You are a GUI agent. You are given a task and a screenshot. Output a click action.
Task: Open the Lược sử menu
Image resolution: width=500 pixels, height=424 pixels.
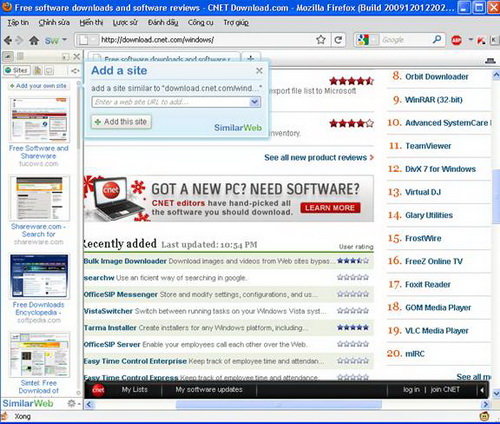(x=125, y=22)
